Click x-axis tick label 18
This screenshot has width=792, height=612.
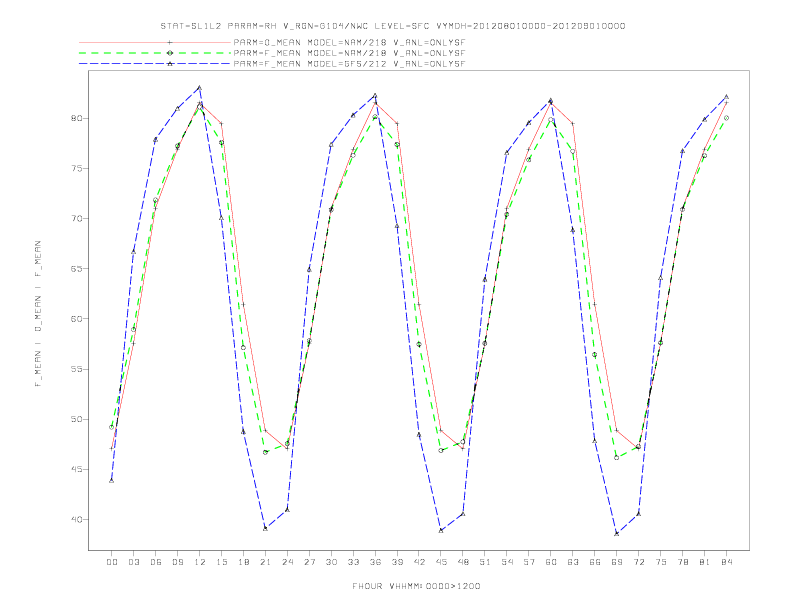click(243, 562)
